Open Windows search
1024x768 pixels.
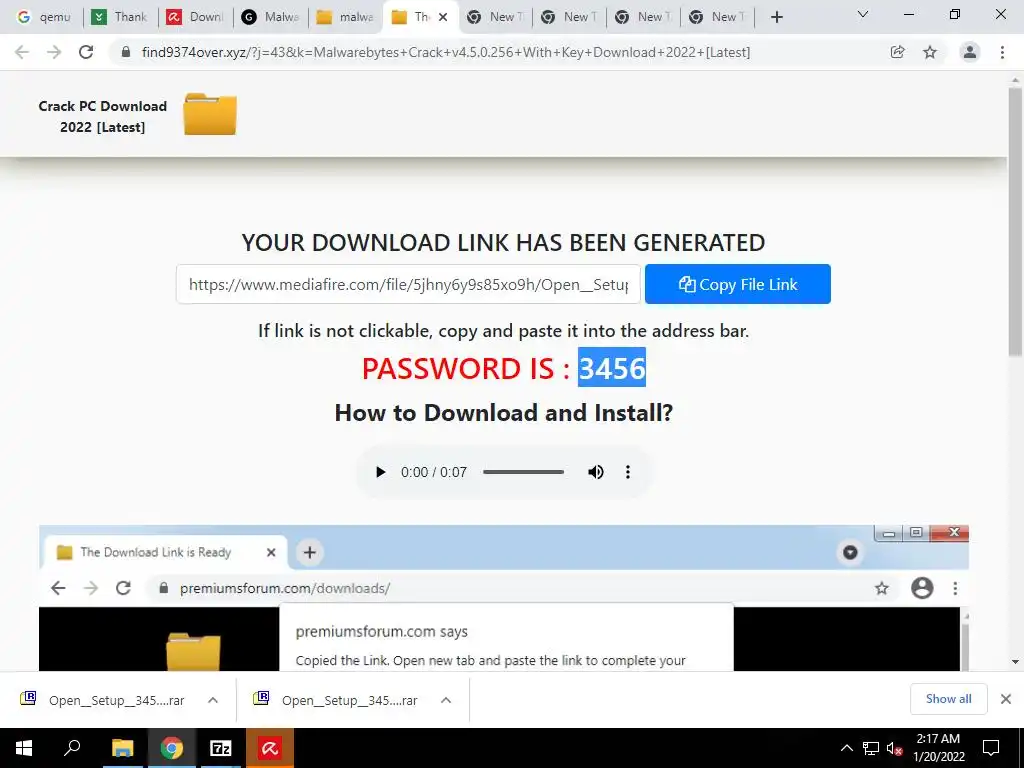(72, 748)
